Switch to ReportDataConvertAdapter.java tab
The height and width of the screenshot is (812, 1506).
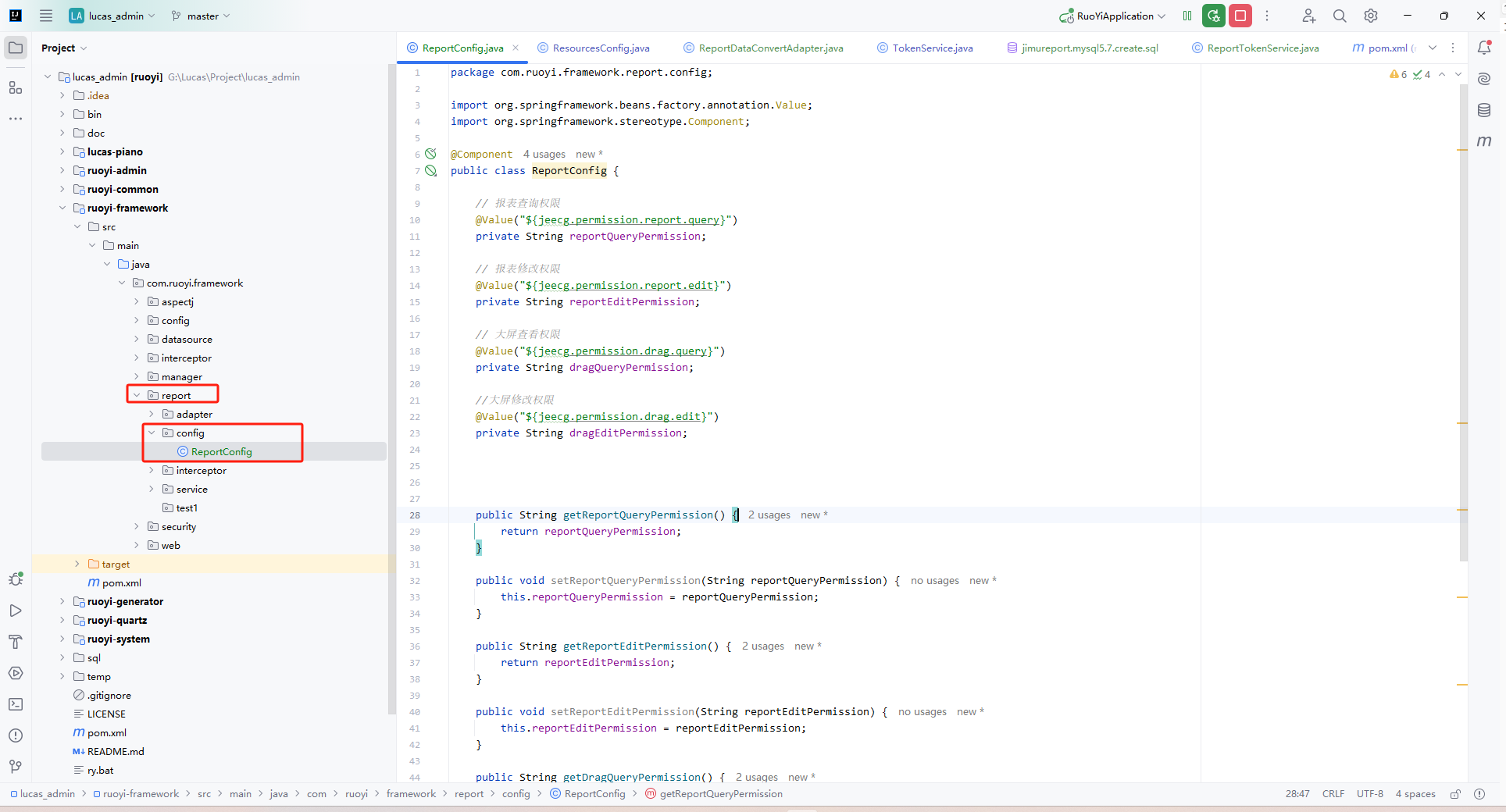763,48
